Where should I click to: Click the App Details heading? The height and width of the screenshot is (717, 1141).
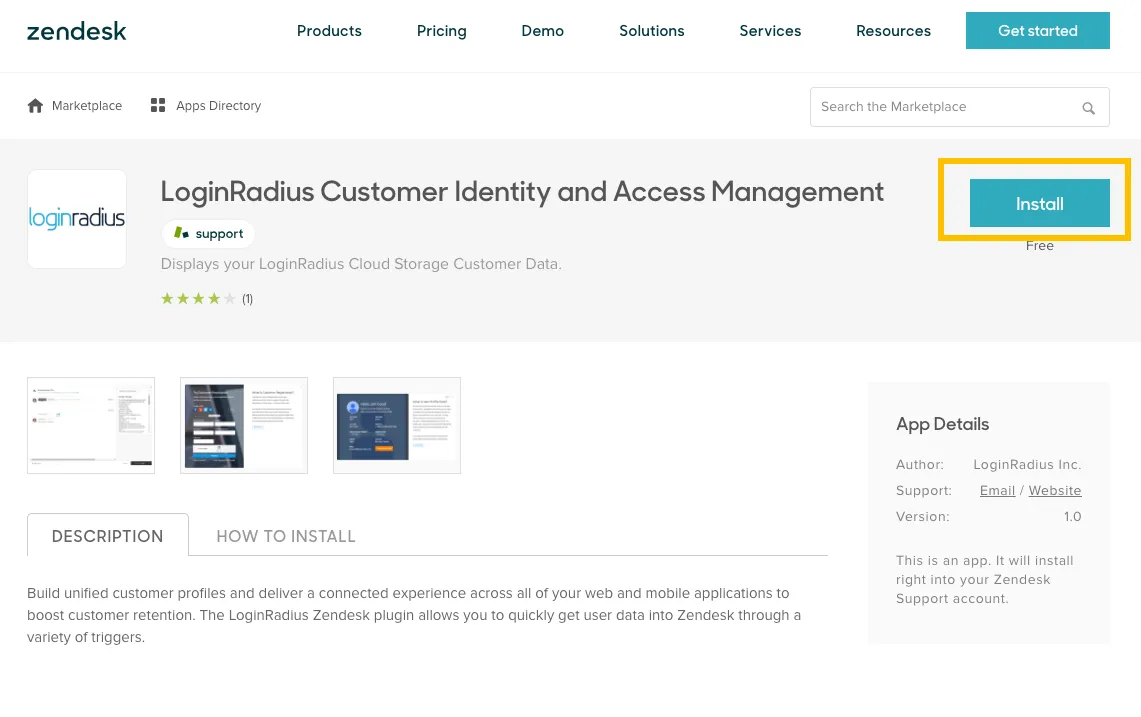942,424
